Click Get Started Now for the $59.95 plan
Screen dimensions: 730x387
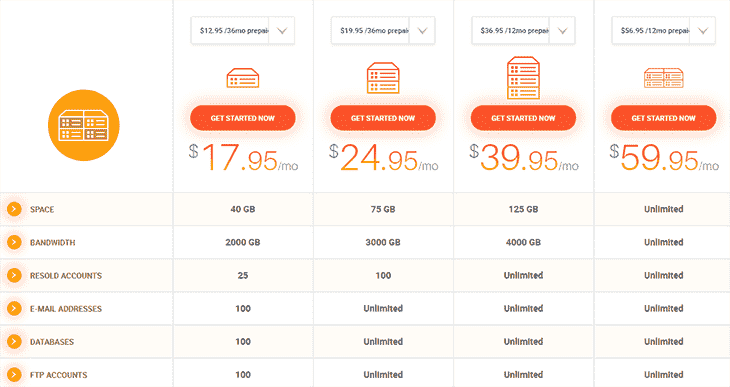click(x=663, y=118)
